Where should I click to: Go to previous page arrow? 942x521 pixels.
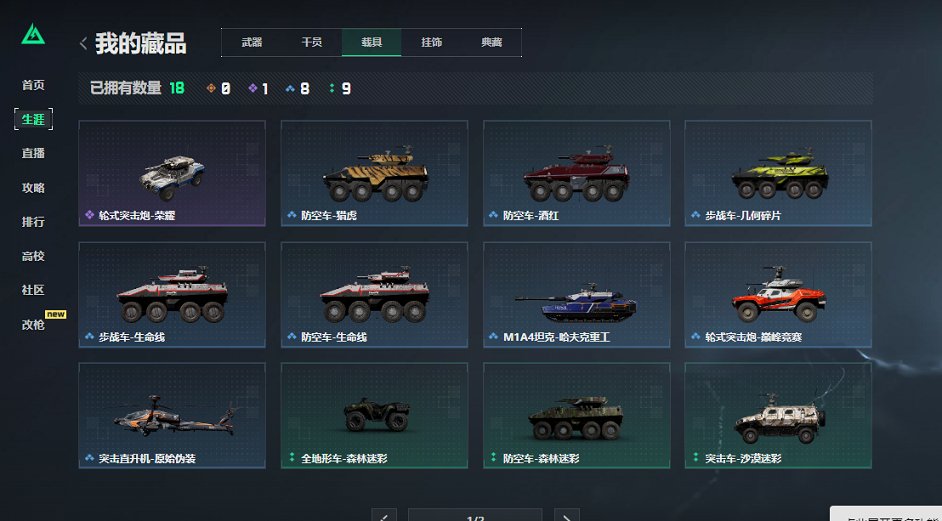(x=384, y=516)
